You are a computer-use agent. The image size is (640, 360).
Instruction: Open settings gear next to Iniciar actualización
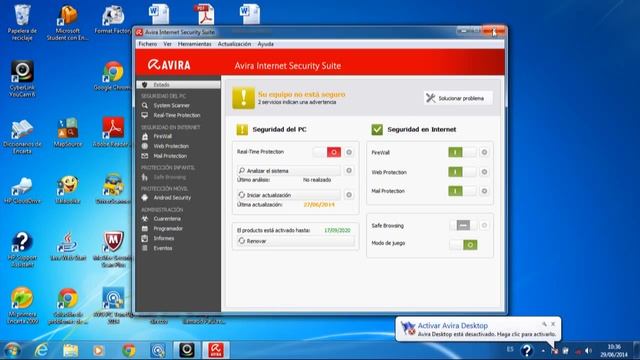(349, 195)
